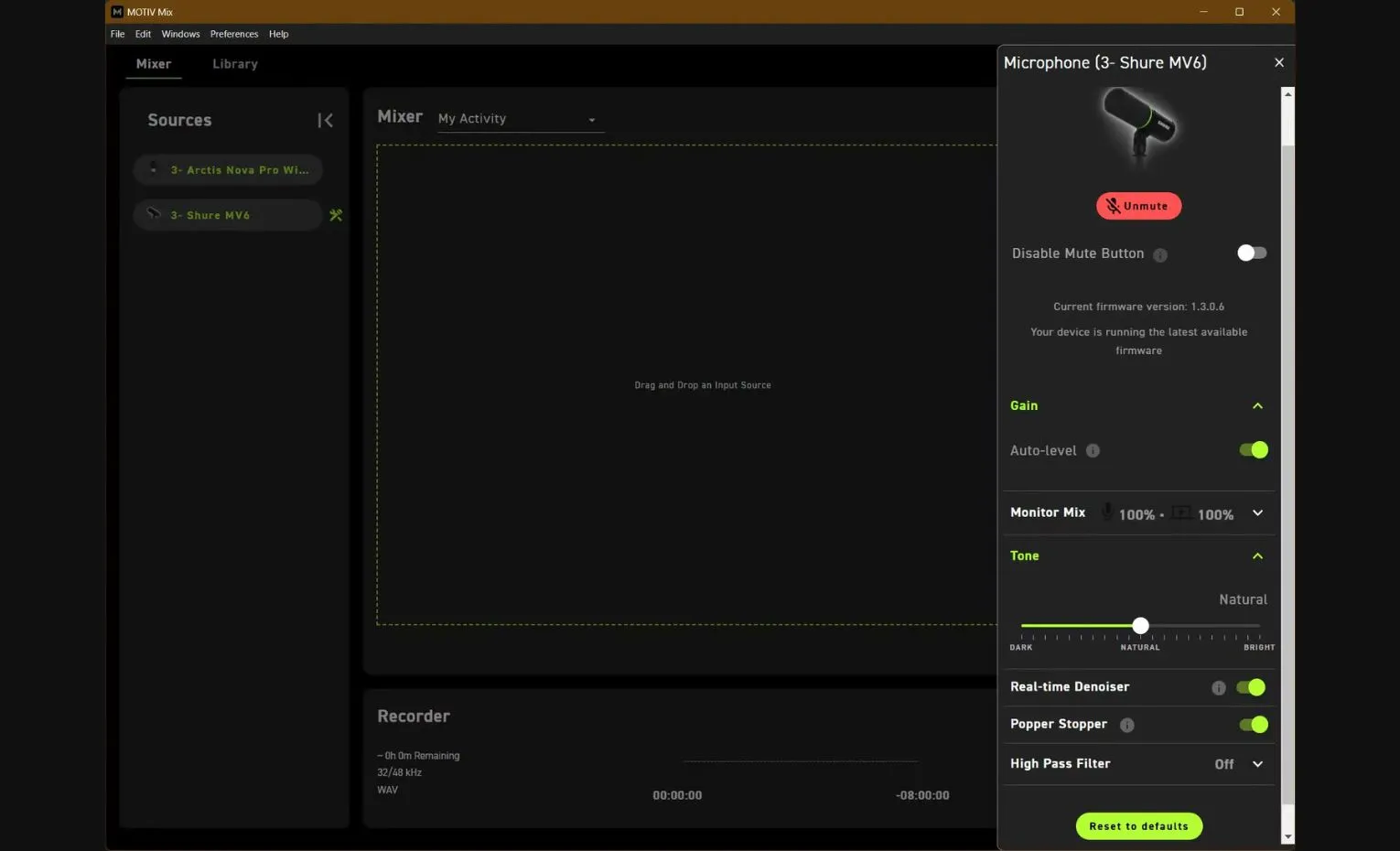
Task: Click the Tone slider handle
Action: [1140, 626]
